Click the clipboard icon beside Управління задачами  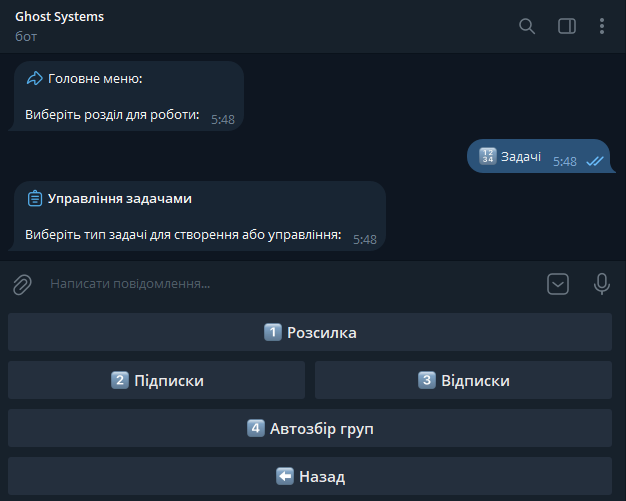pos(35,198)
